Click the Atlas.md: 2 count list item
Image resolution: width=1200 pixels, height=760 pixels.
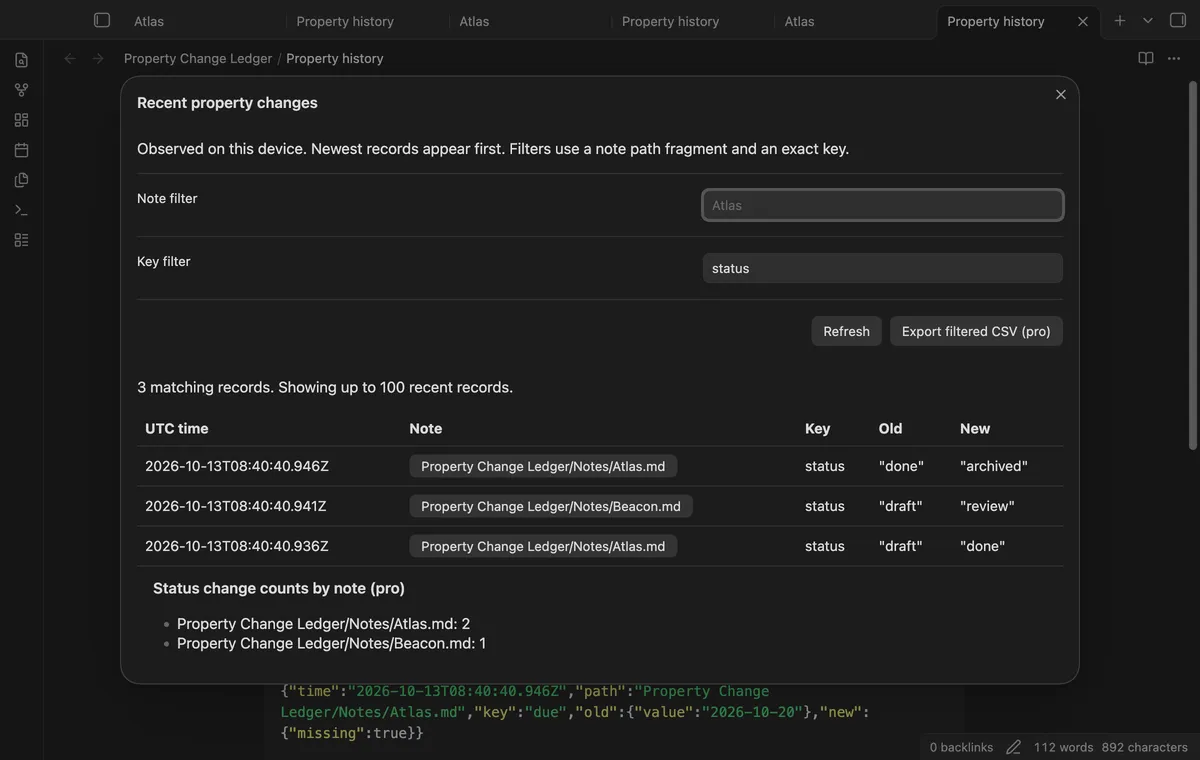point(324,624)
